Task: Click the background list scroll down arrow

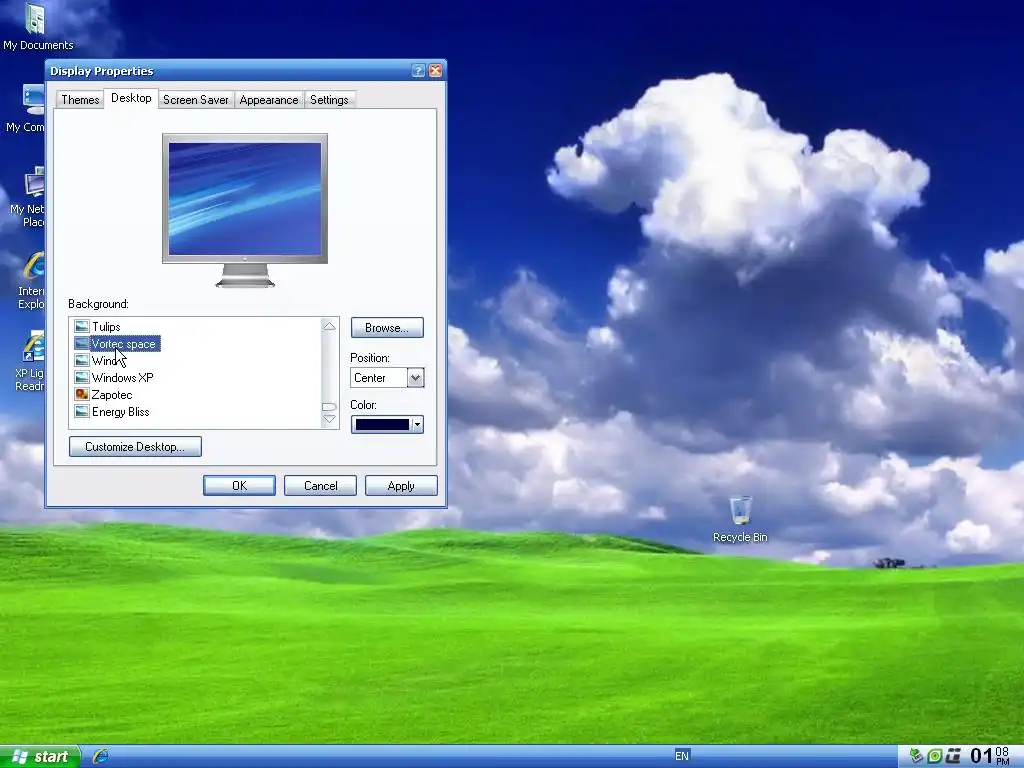Action: tap(329, 419)
